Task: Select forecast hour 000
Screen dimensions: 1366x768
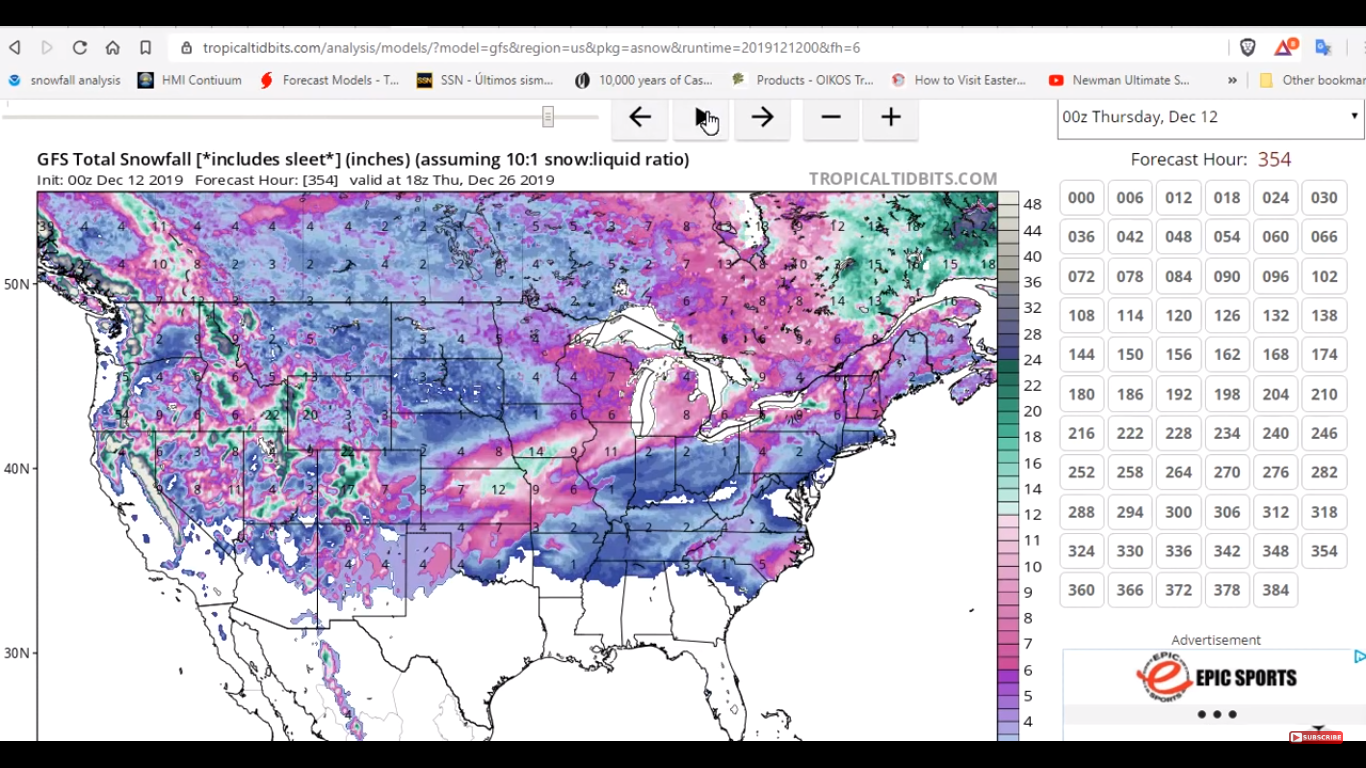Action: pyautogui.click(x=1081, y=198)
